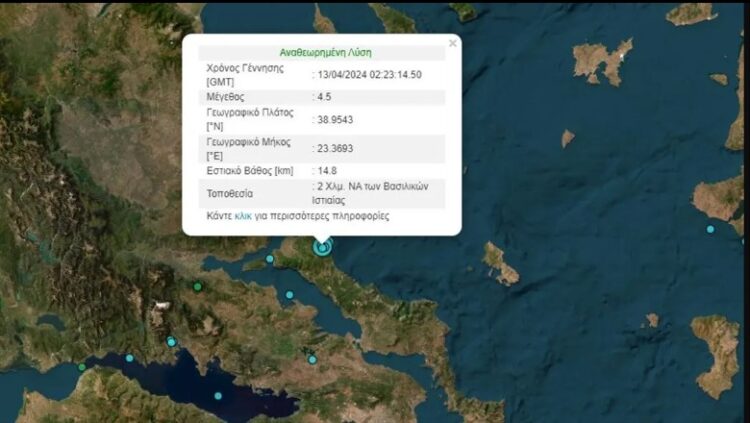The height and width of the screenshot is (423, 750).
Task: Select the green earthquake marker on central mainland
Action: tap(198, 287)
